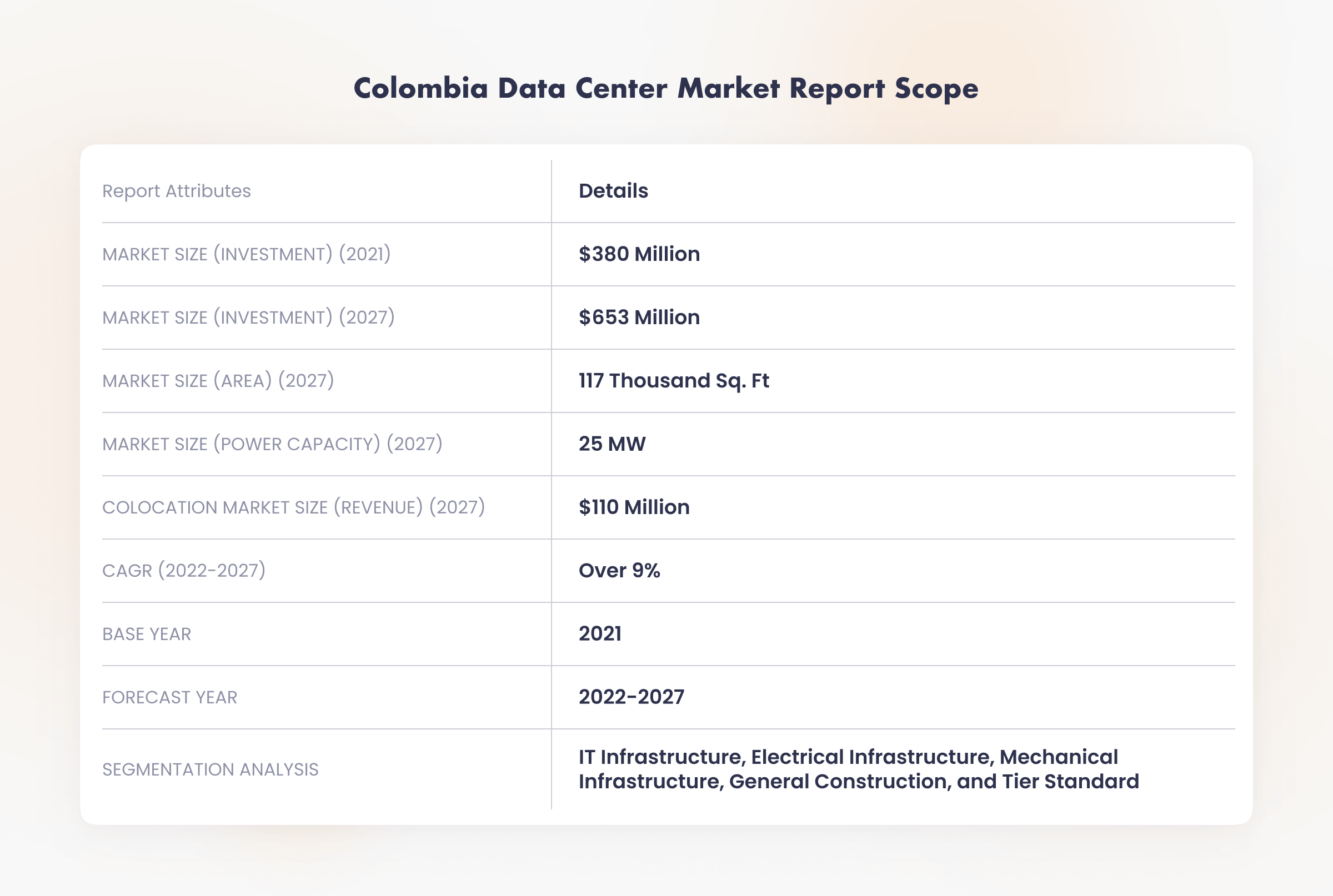The image size is (1333, 896).
Task: Click the $110 Million value
Action: 634,507
